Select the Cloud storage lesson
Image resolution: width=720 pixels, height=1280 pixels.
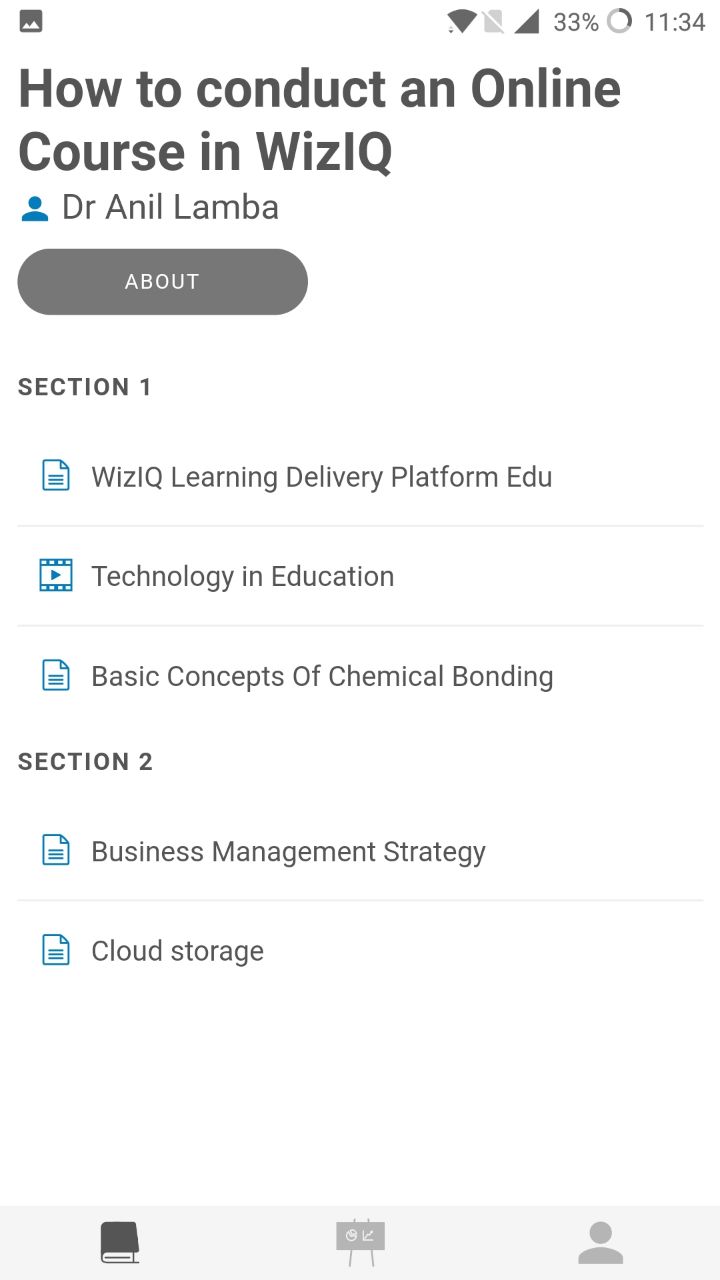[x=177, y=949]
